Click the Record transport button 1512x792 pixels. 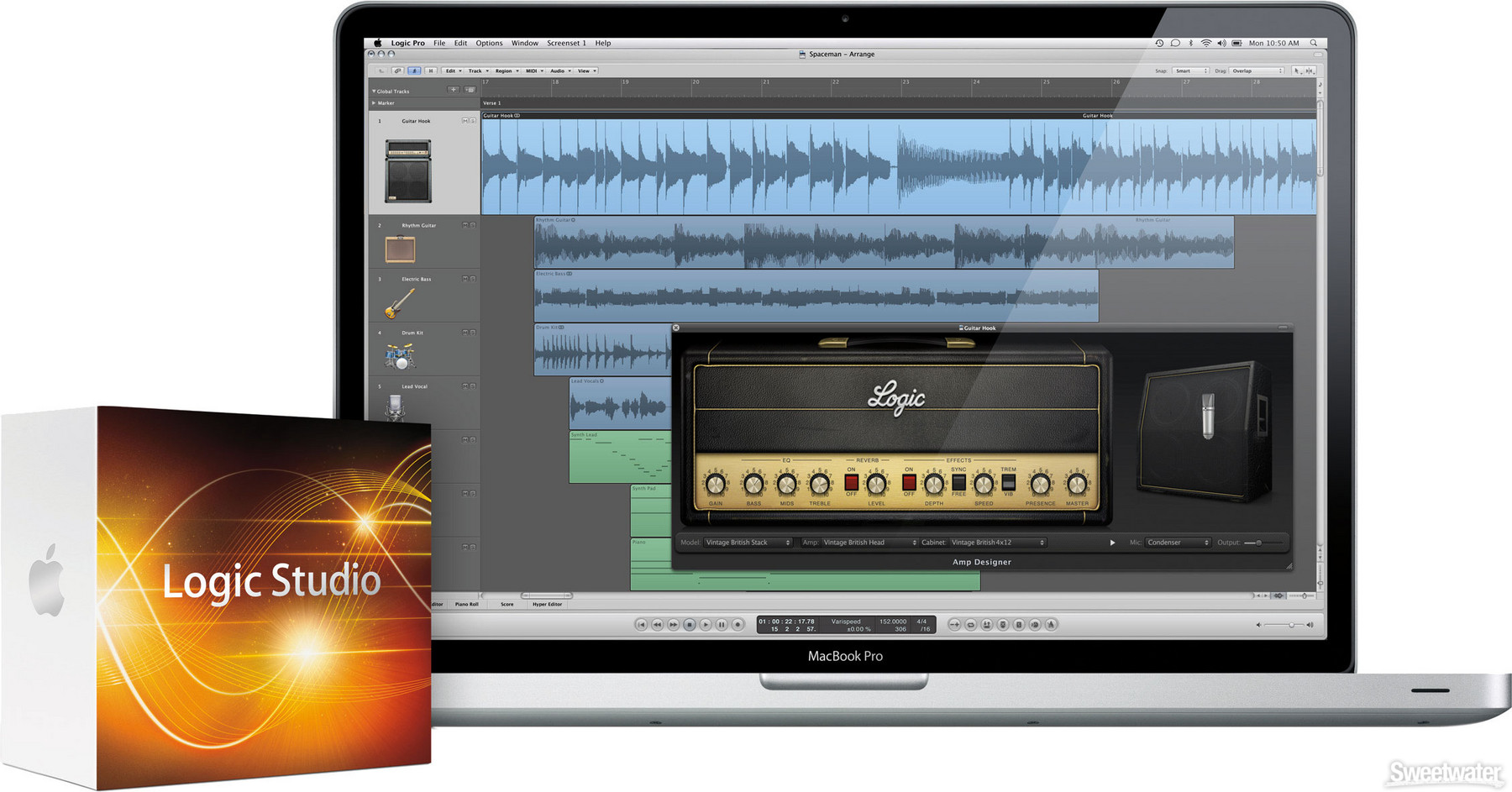(738, 624)
